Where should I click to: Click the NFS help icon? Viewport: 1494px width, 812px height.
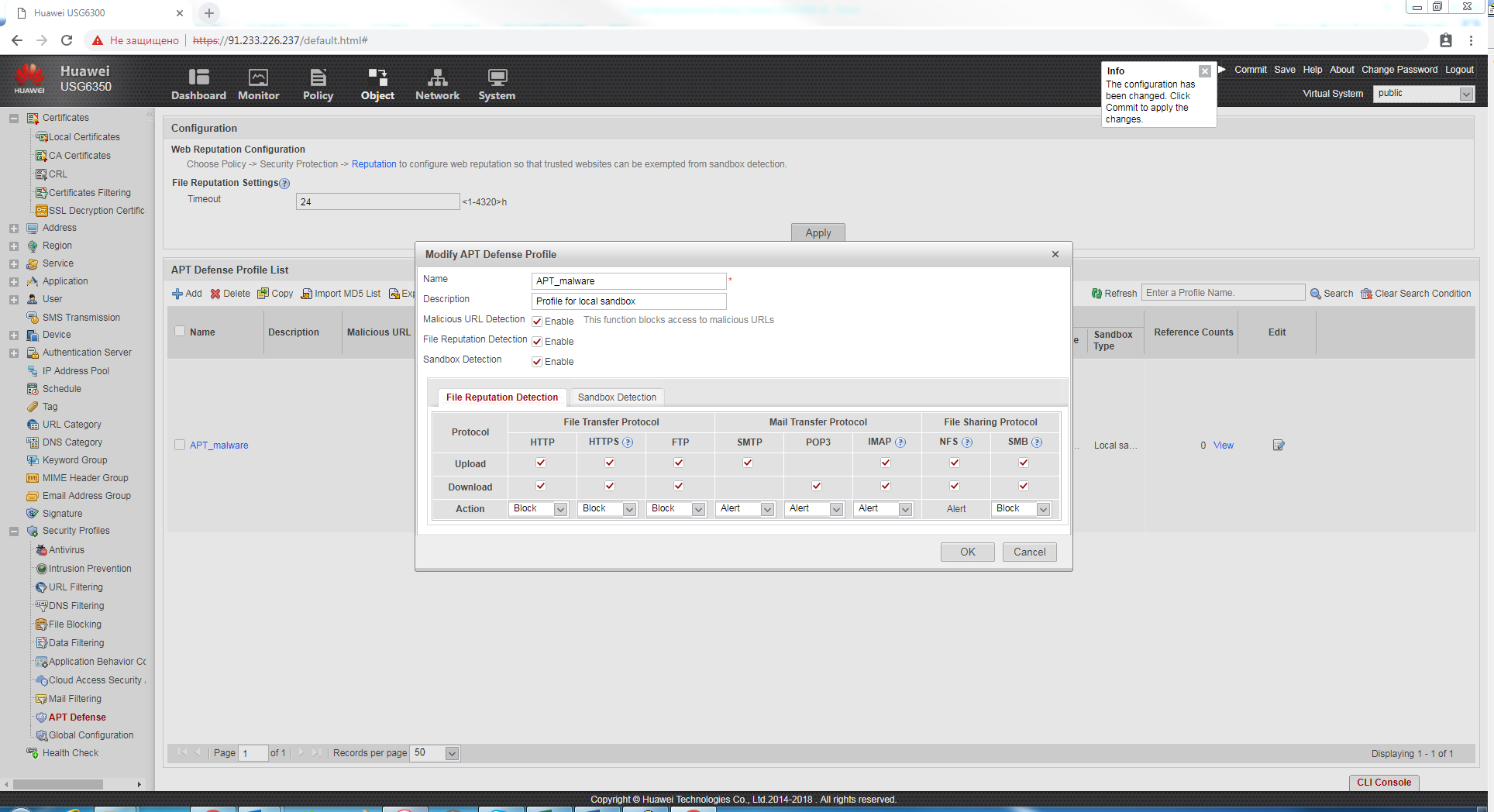pos(967,442)
